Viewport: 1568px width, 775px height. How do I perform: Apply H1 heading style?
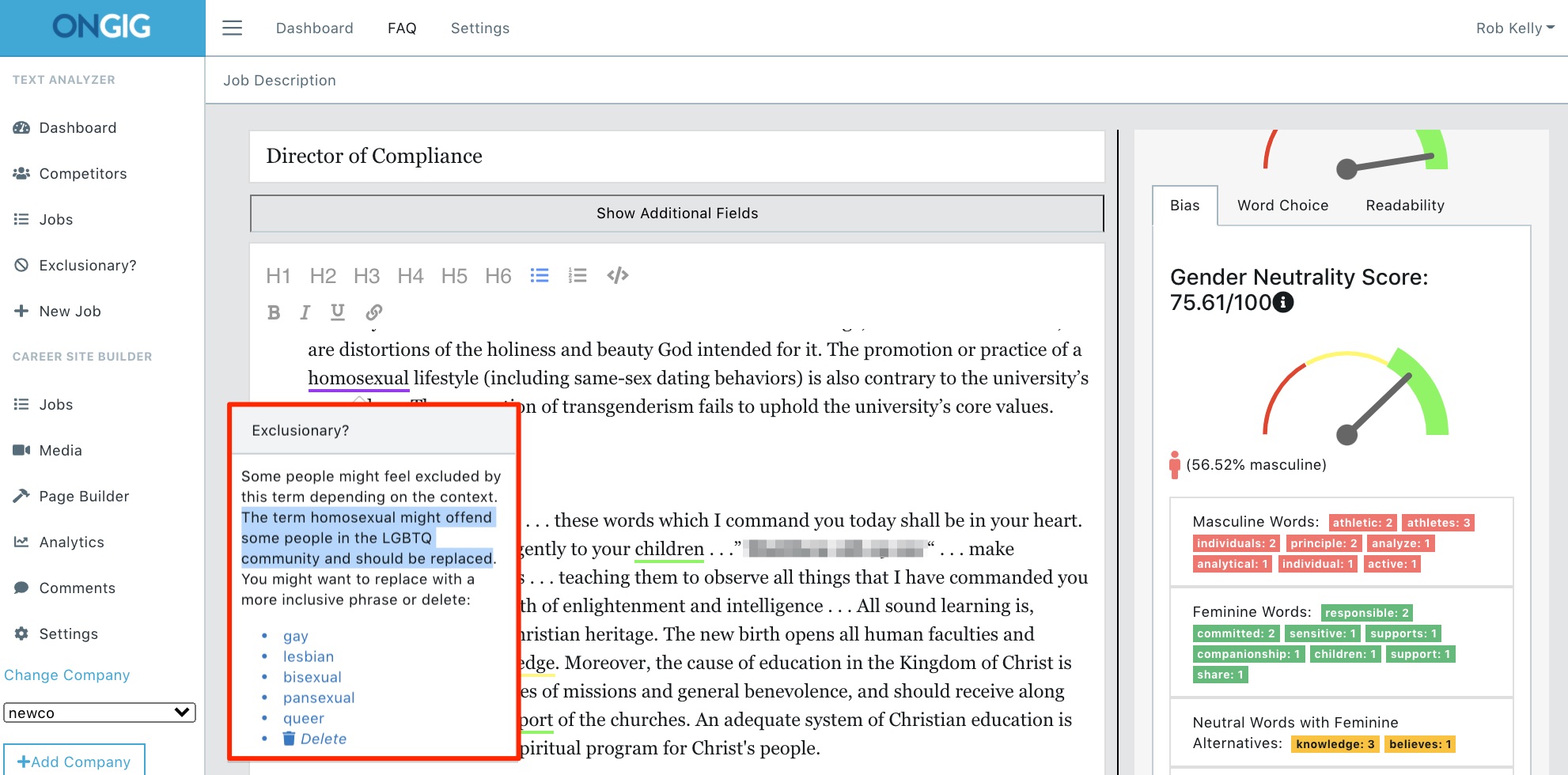[278, 276]
